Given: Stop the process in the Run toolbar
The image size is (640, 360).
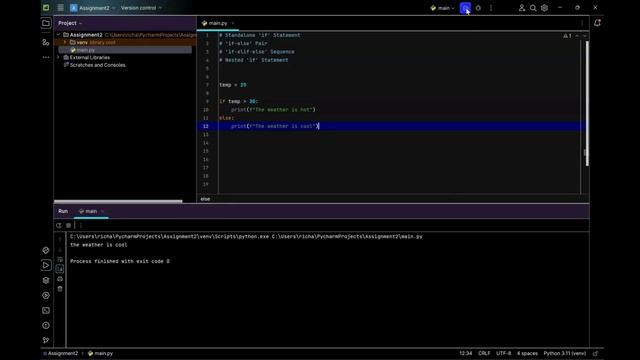Looking at the screenshot, I should pos(69,225).
